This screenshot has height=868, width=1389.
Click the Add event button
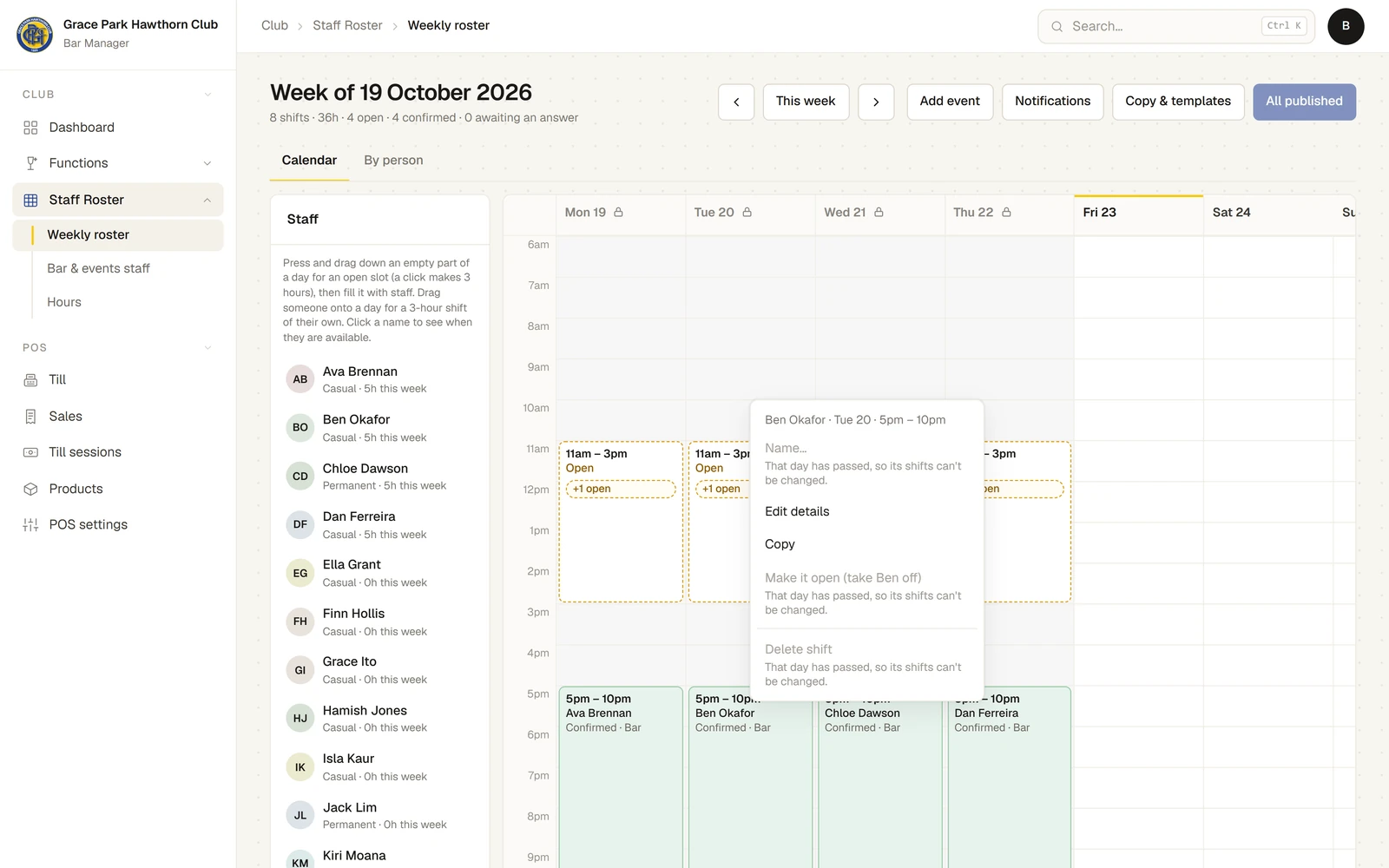[950, 102]
